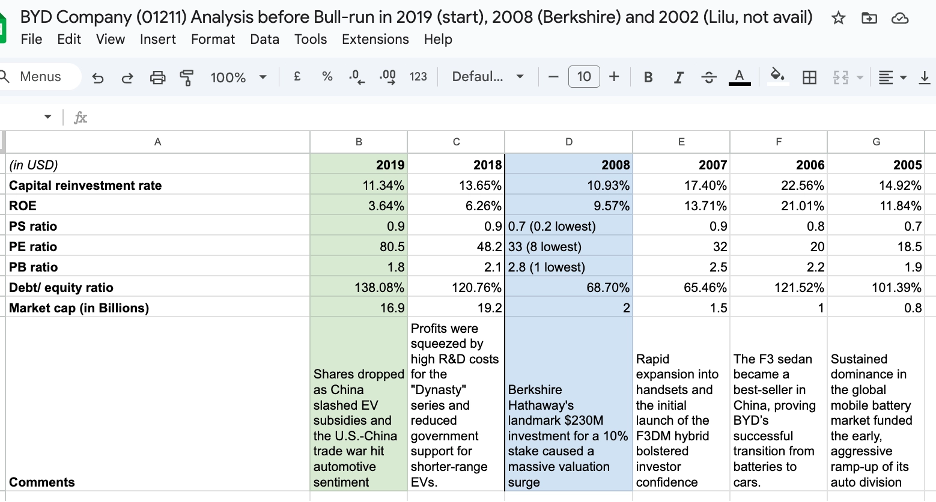Open the File menu
The image size is (936, 502).
[31, 39]
